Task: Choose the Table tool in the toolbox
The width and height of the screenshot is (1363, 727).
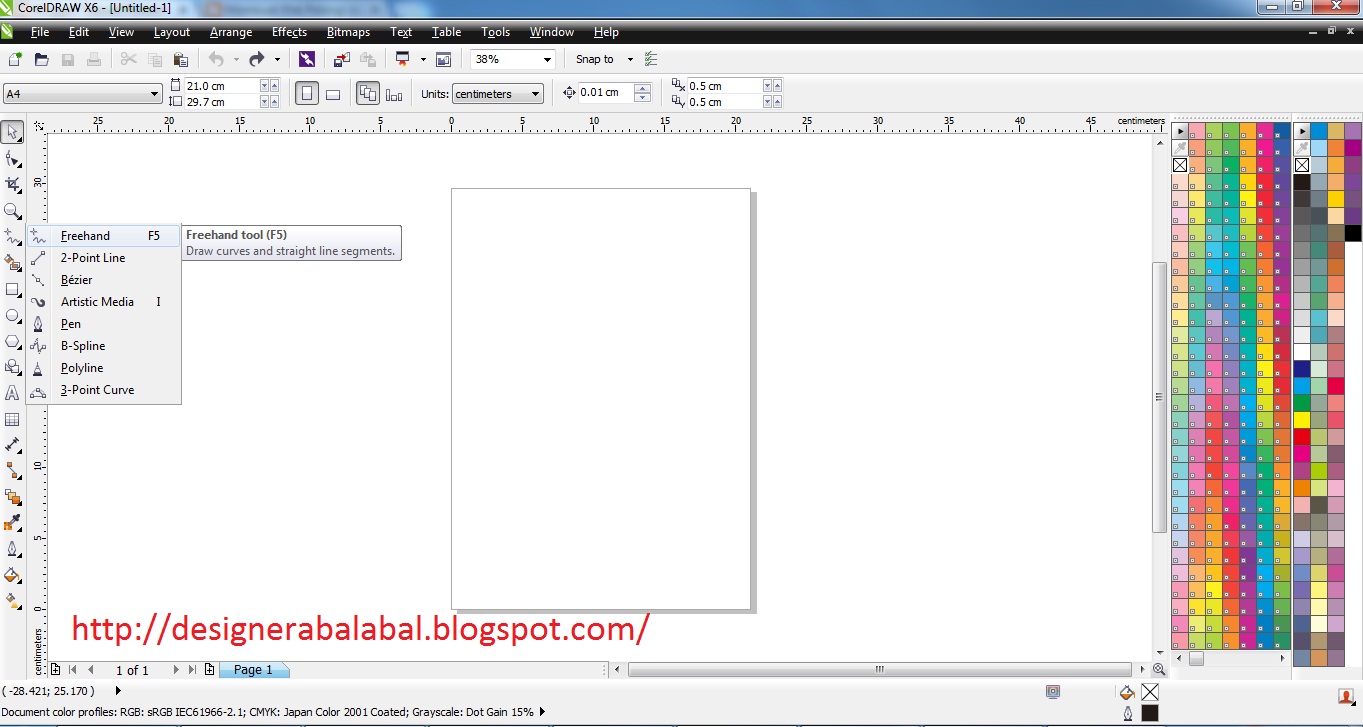Action: [13, 419]
